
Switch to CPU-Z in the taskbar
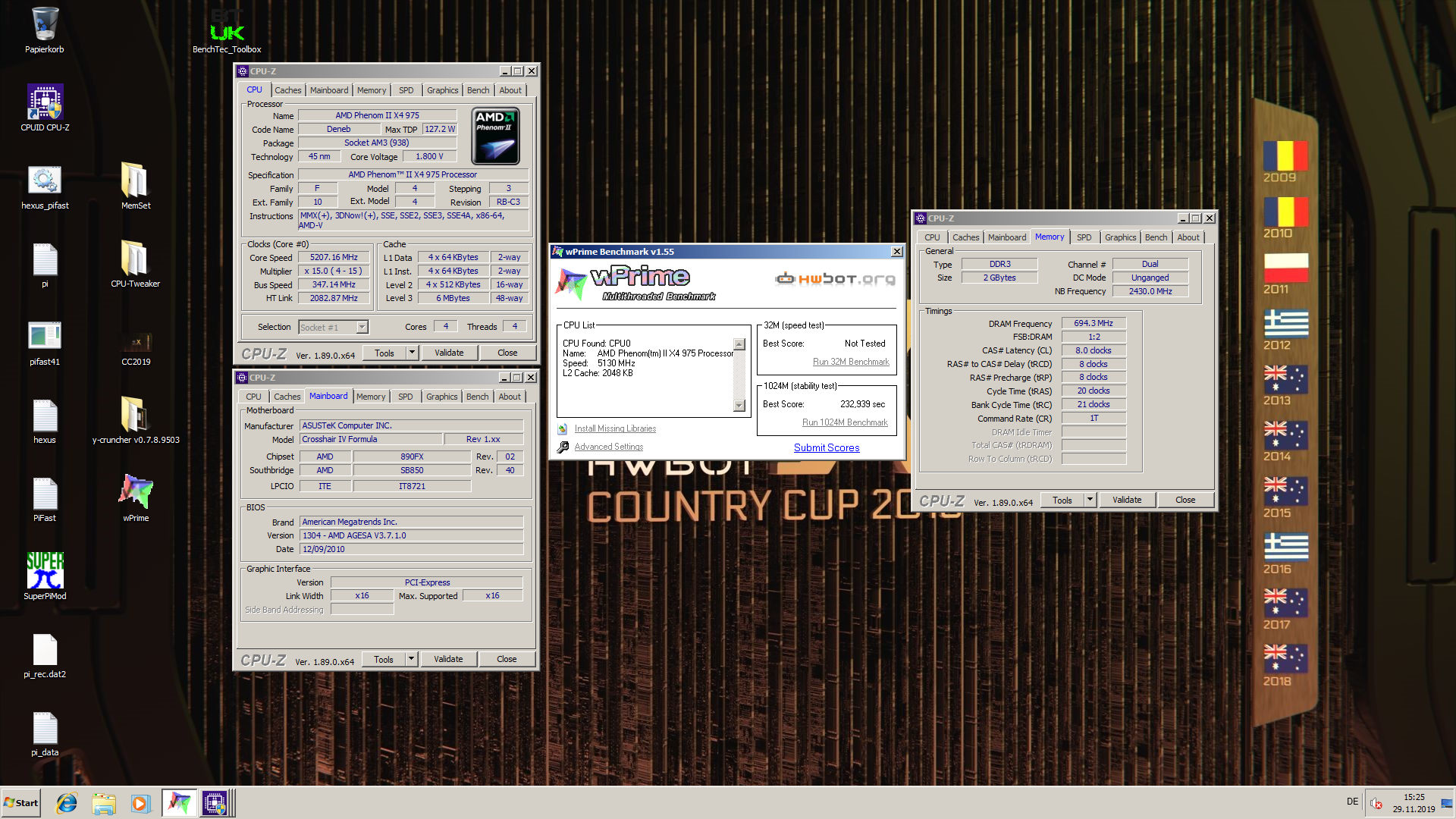[215, 802]
